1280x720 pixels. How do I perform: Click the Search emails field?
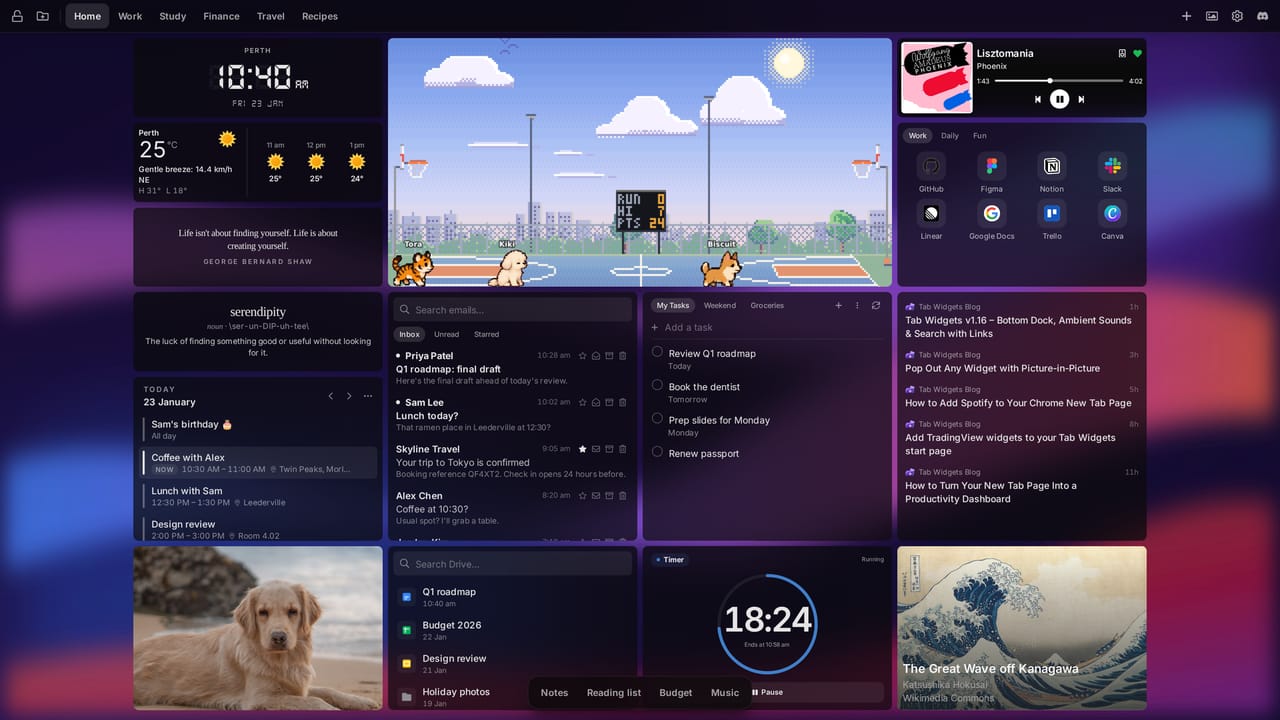click(x=512, y=310)
